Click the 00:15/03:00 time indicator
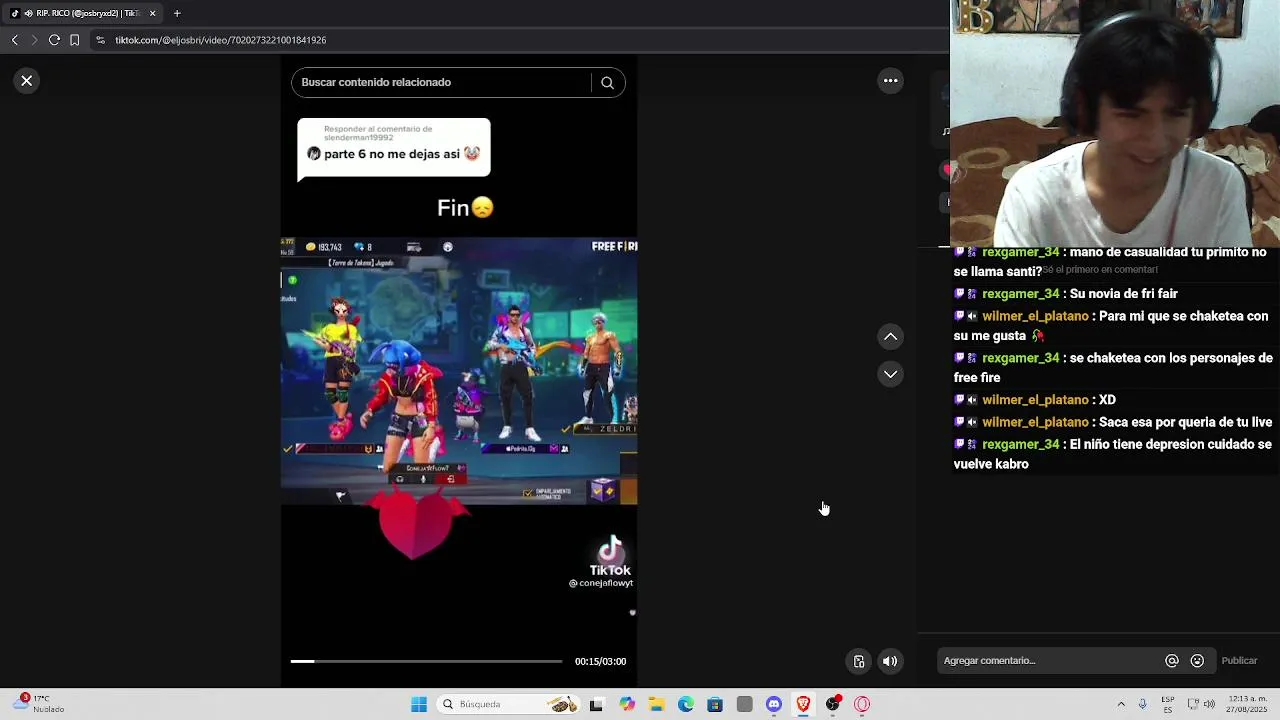Screen dimensions: 1280x720 pyautogui.click(x=600, y=661)
